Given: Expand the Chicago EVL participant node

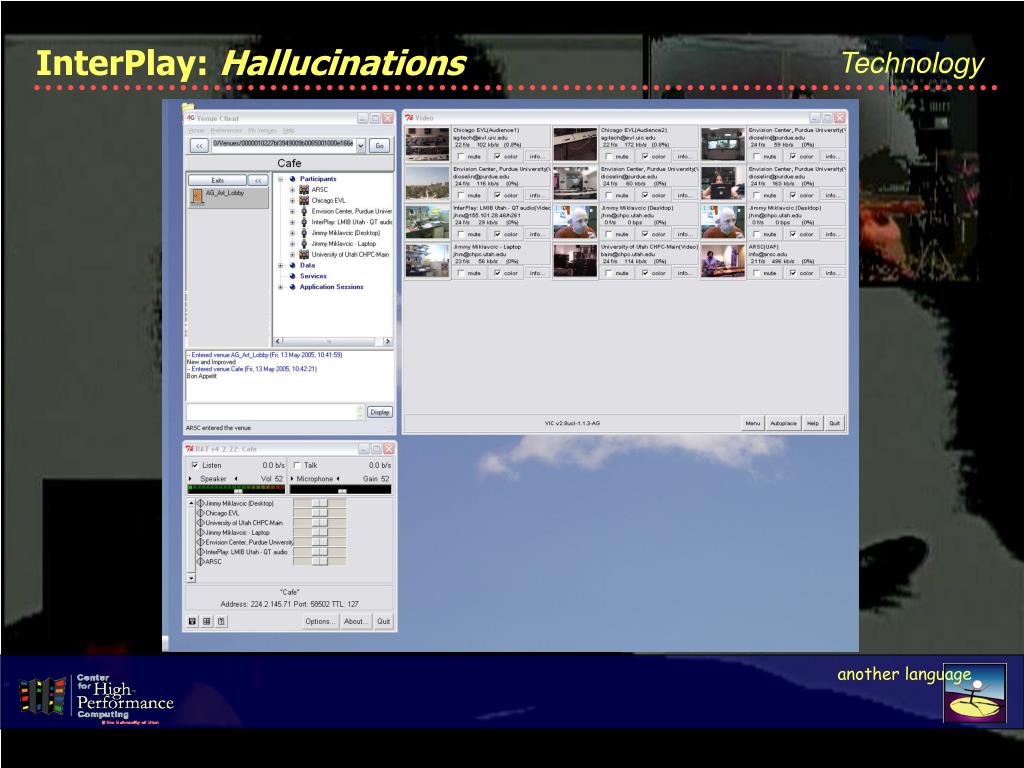Looking at the screenshot, I should [x=292, y=200].
